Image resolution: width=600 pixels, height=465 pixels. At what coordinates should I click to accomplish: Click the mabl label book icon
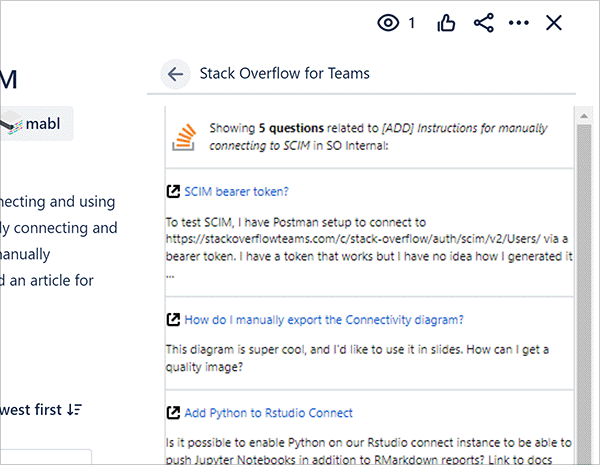coord(11,126)
